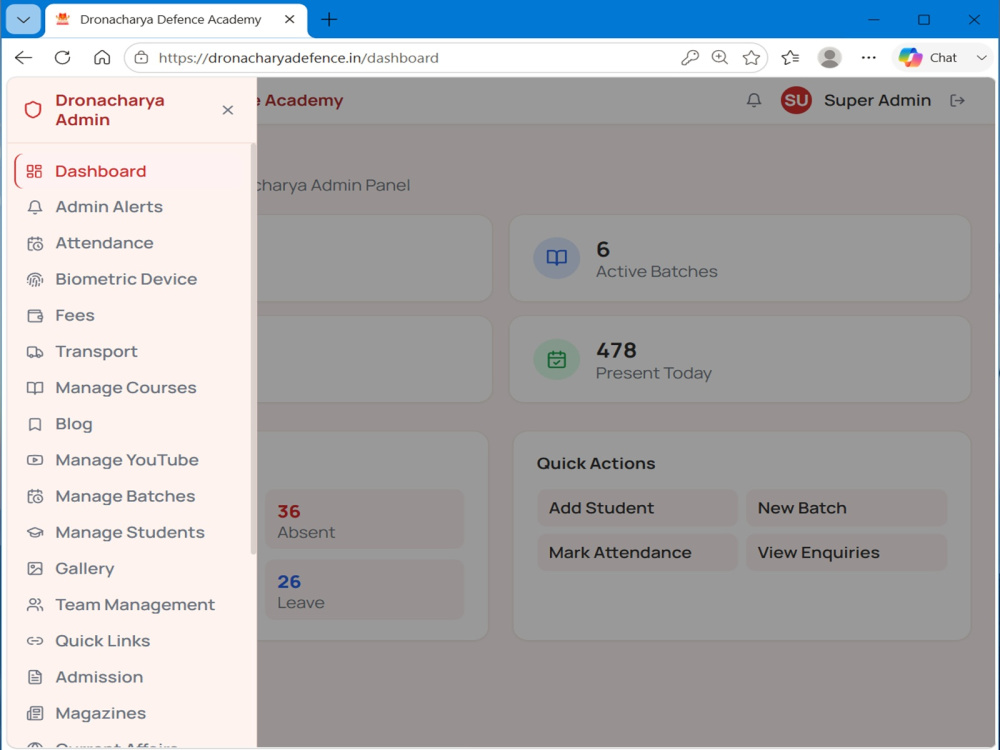Click the New Batch quick action
The height and width of the screenshot is (750, 1000).
(x=846, y=508)
